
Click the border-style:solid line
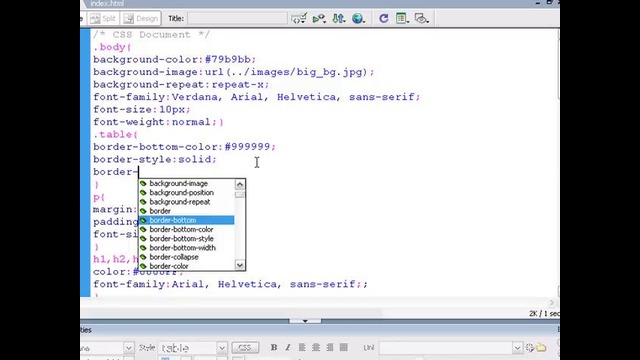pos(155,160)
